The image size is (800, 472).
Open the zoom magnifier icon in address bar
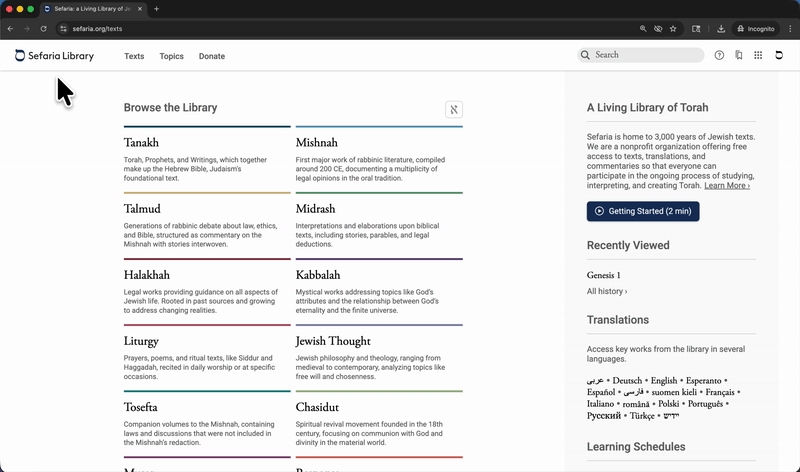pos(643,29)
